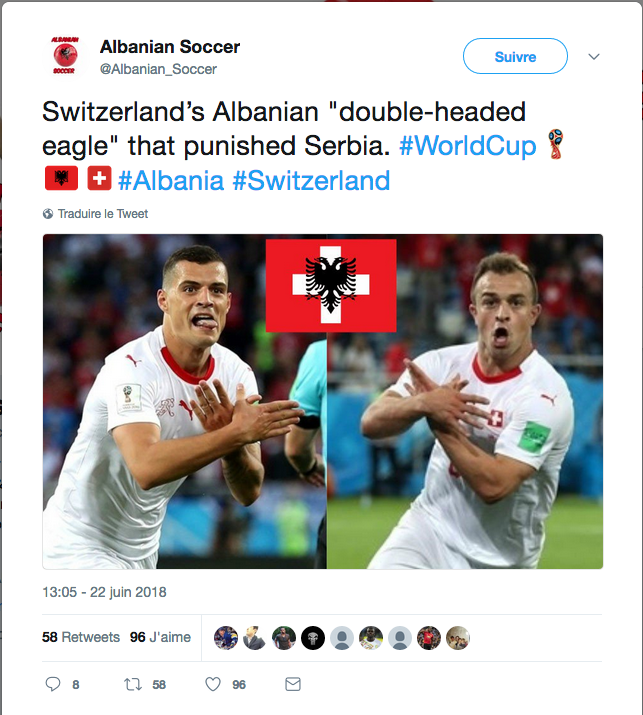This screenshot has width=643, height=715.
Task: Follow account with Suivre button
Action: tap(515, 57)
